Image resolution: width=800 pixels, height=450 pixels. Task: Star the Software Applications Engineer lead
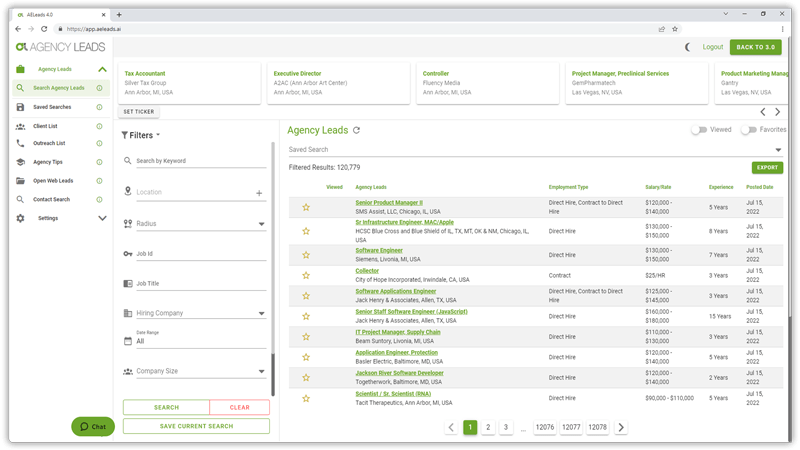(306, 296)
